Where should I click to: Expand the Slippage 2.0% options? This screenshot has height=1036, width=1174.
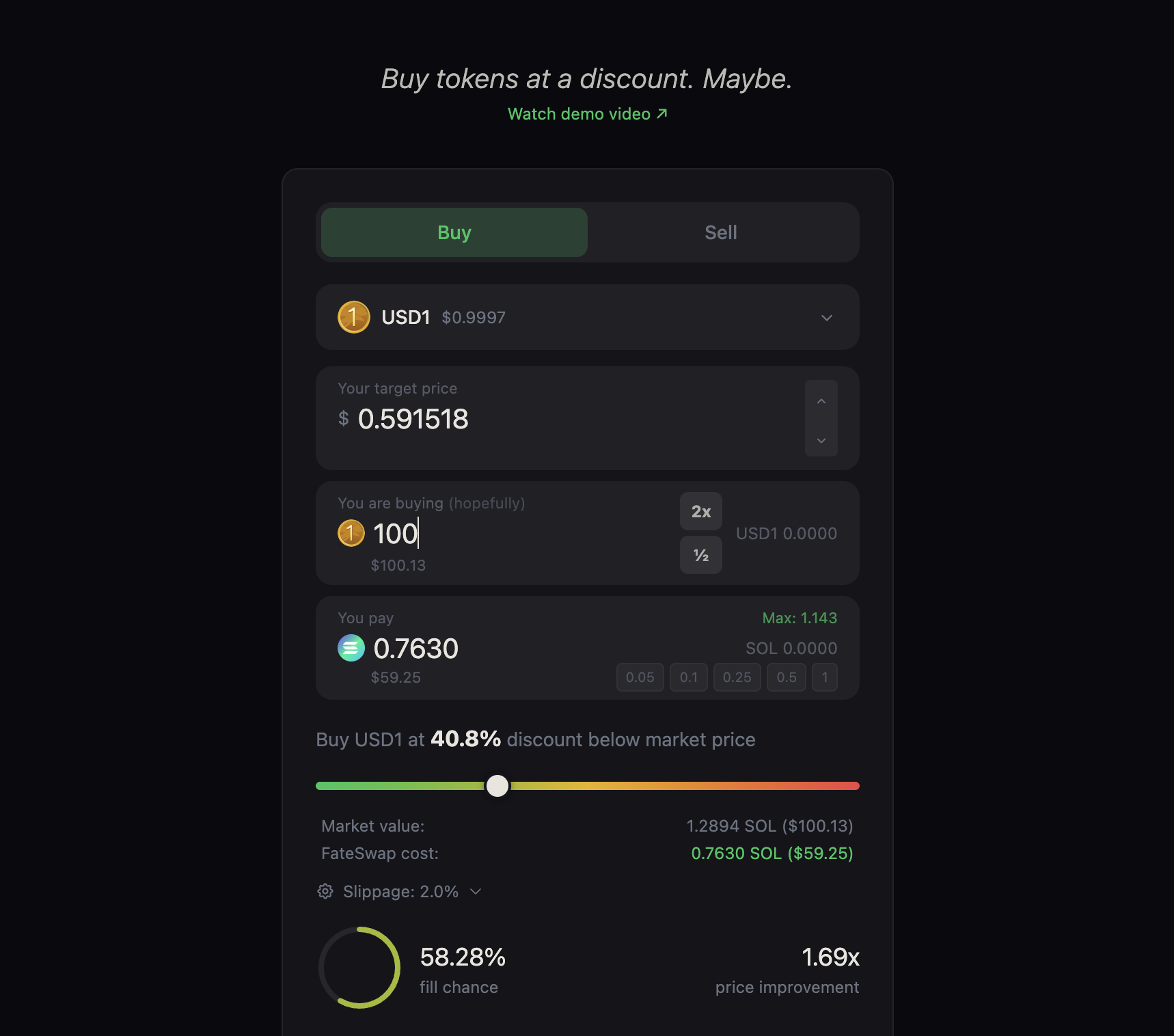(476, 892)
